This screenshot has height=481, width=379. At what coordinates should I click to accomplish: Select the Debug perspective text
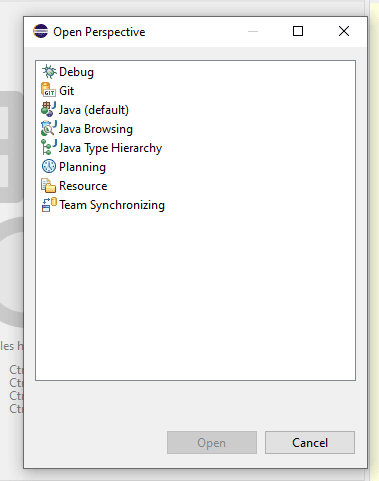76,72
